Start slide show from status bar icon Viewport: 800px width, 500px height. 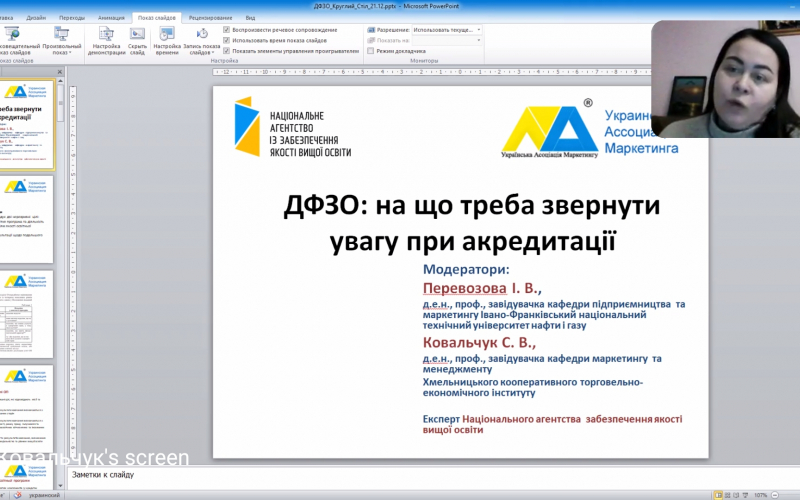pyautogui.click(x=745, y=495)
